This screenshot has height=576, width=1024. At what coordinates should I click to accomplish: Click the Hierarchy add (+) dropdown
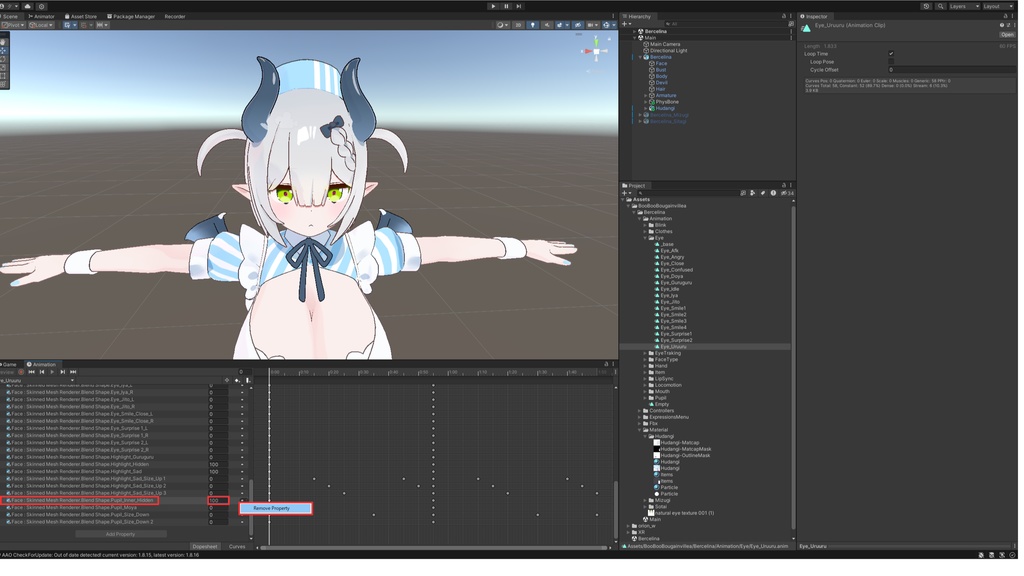pos(626,24)
